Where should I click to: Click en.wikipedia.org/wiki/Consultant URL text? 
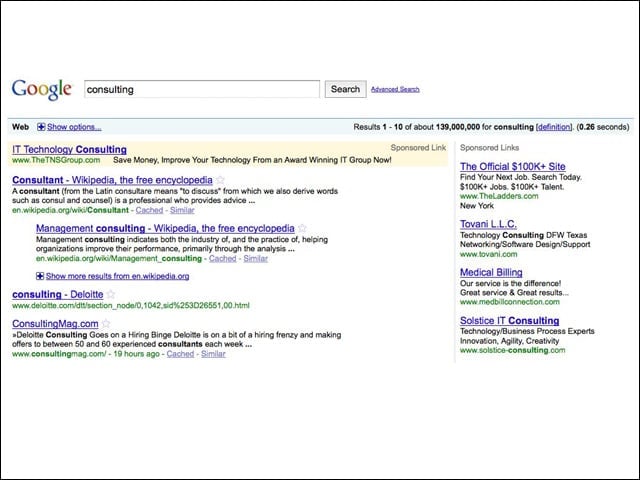[70, 210]
